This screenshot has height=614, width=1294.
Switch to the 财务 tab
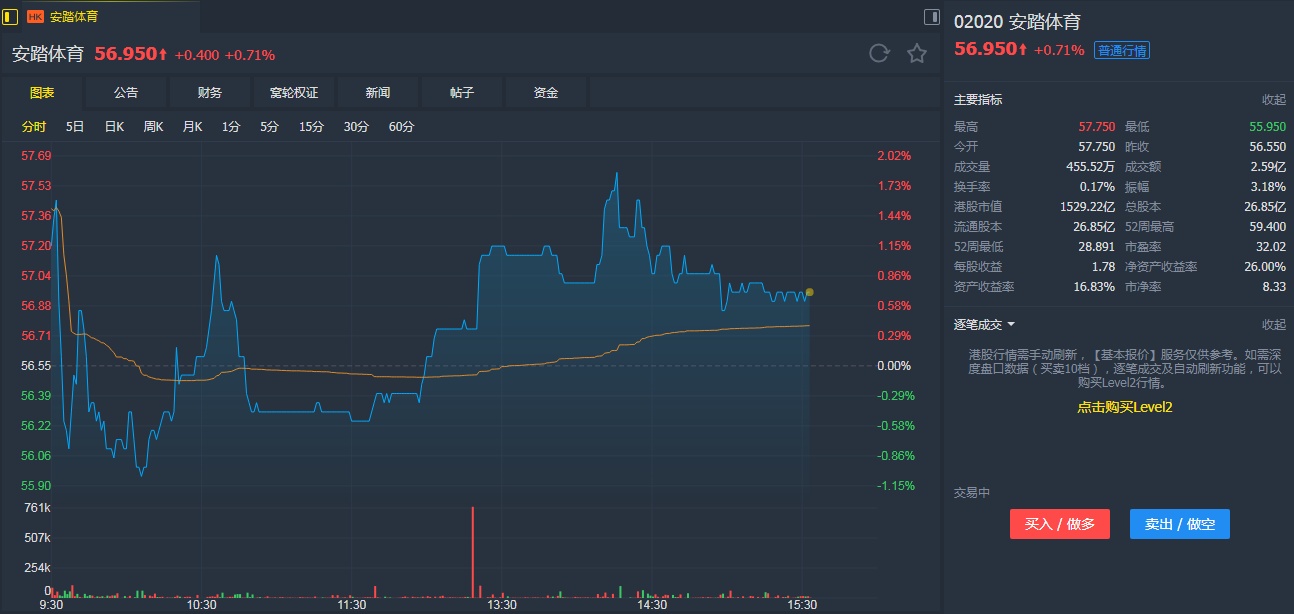pos(210,93)
